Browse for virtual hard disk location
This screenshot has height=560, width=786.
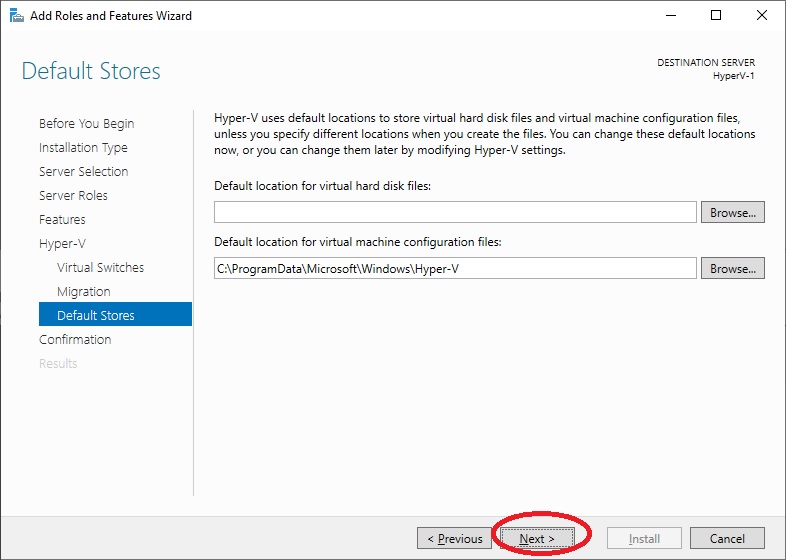tap(732, 212)
